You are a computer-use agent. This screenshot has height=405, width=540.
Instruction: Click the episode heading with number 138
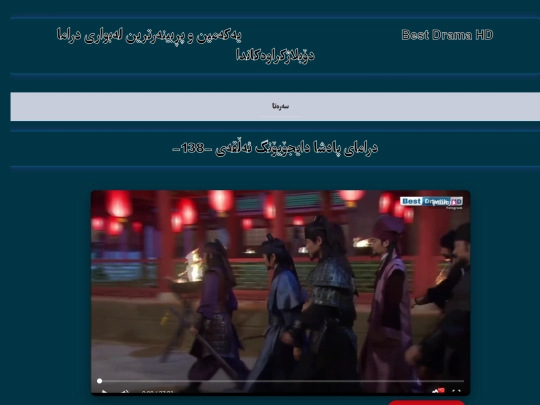coord(275,148)
